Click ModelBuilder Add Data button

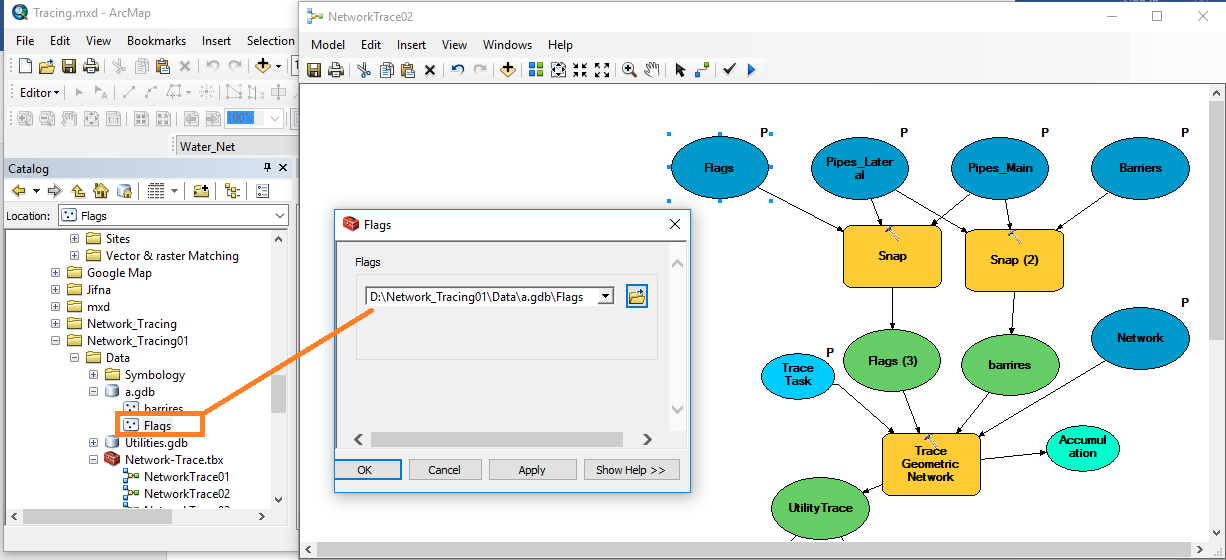[508, 70]
